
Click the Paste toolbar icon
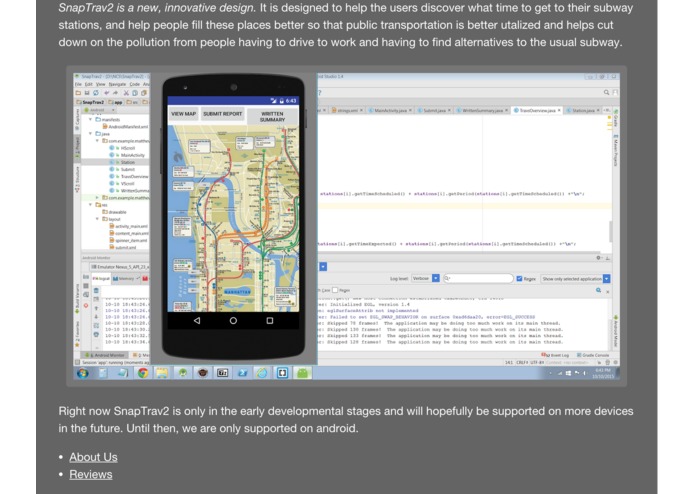click(x=144, y=93)
